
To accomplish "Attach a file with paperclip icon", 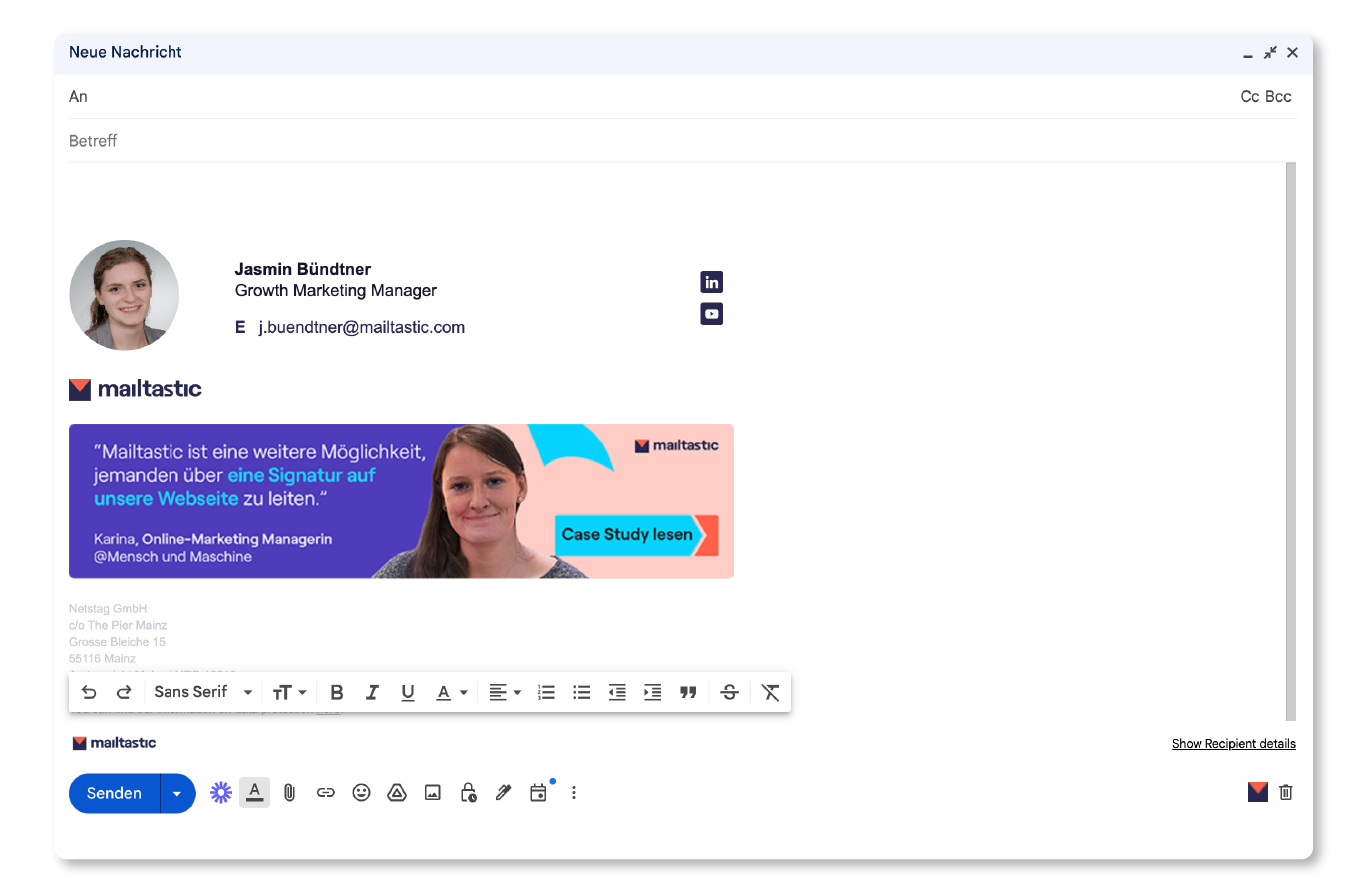I will pyautogui.click(x=289, y=793).
